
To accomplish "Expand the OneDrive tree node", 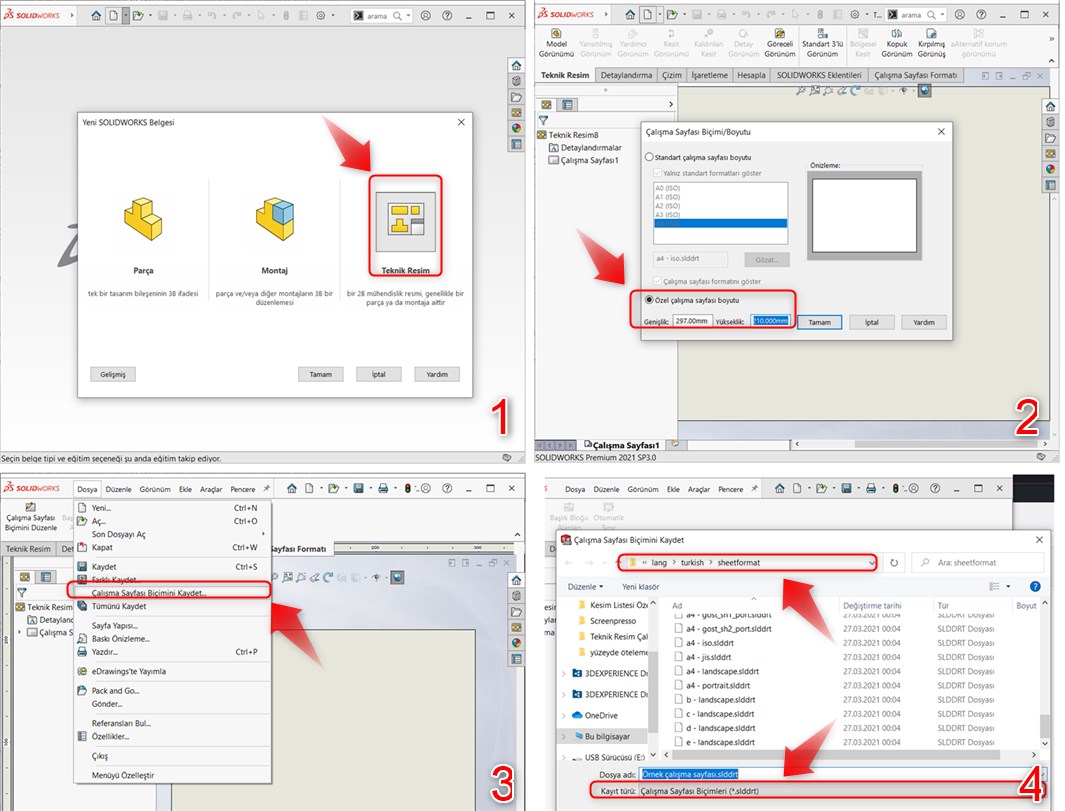I will click(563, 715).
